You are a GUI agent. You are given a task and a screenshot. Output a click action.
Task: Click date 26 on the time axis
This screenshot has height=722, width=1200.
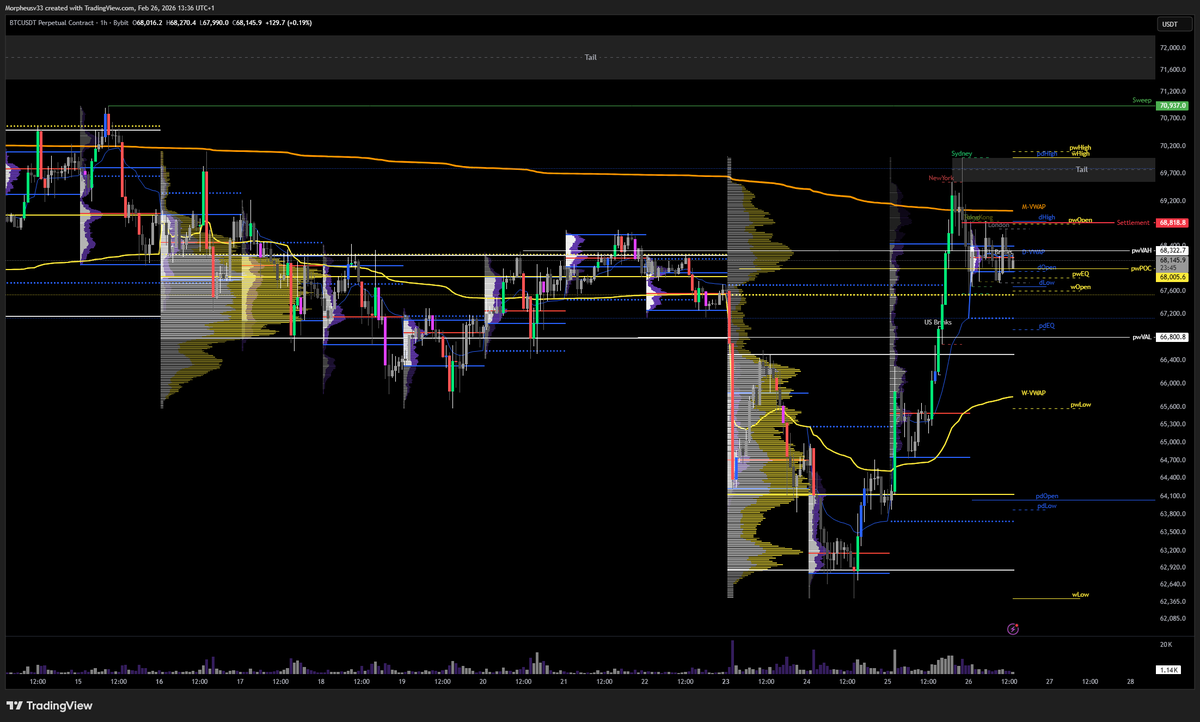coord(968,681)
